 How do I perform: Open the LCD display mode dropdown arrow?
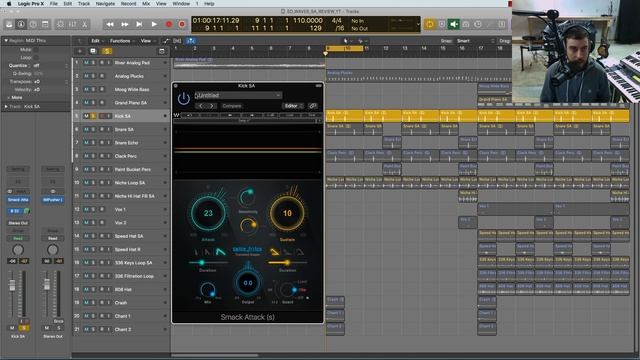pyautogui.click(x=418, y=24)
